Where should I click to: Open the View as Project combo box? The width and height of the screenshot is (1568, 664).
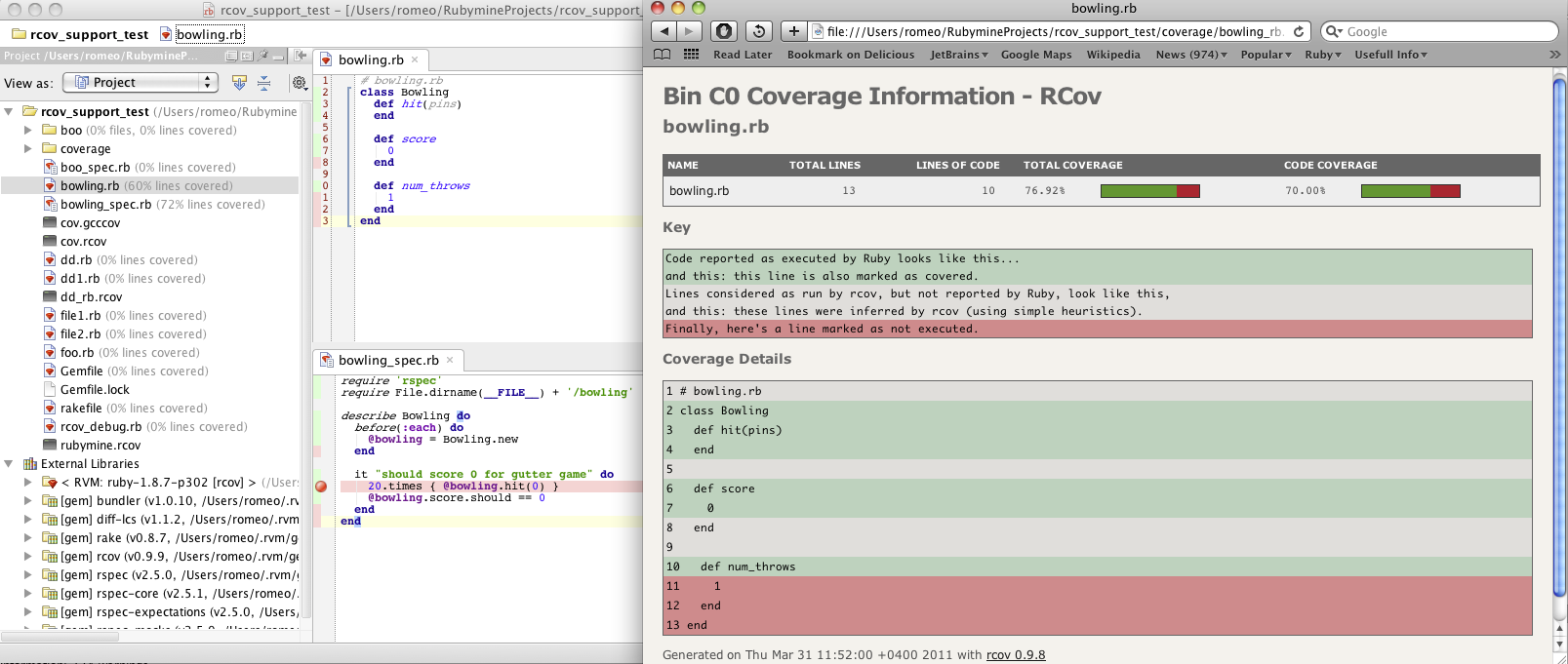point(140,83)
